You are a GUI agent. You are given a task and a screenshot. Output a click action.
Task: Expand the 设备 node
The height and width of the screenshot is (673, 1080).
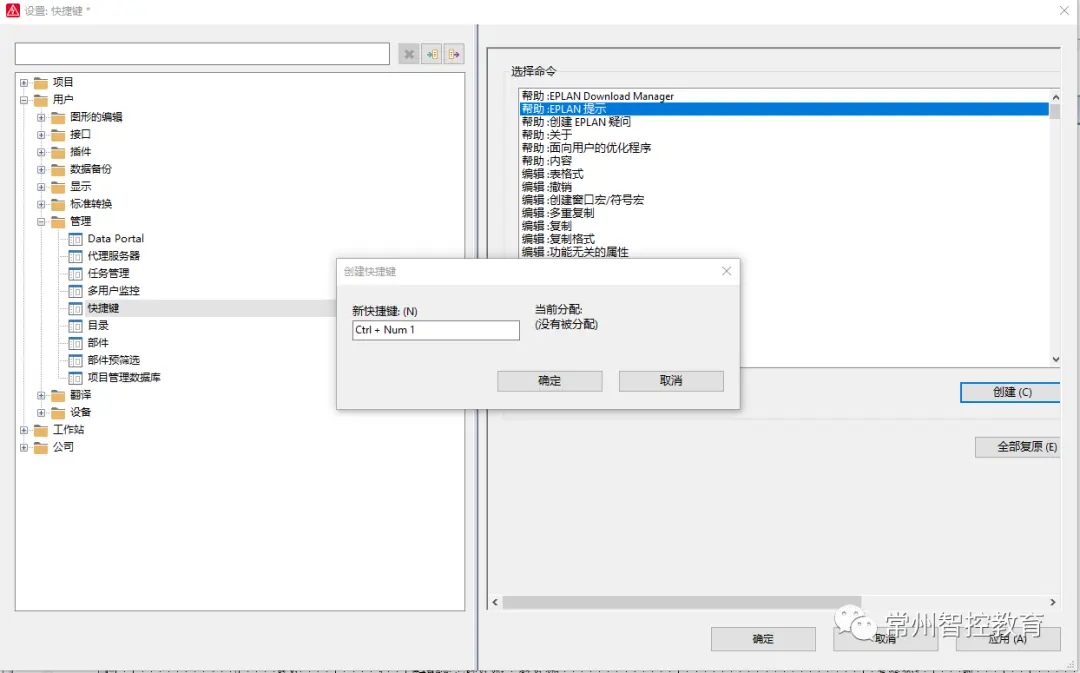point(41,413)
